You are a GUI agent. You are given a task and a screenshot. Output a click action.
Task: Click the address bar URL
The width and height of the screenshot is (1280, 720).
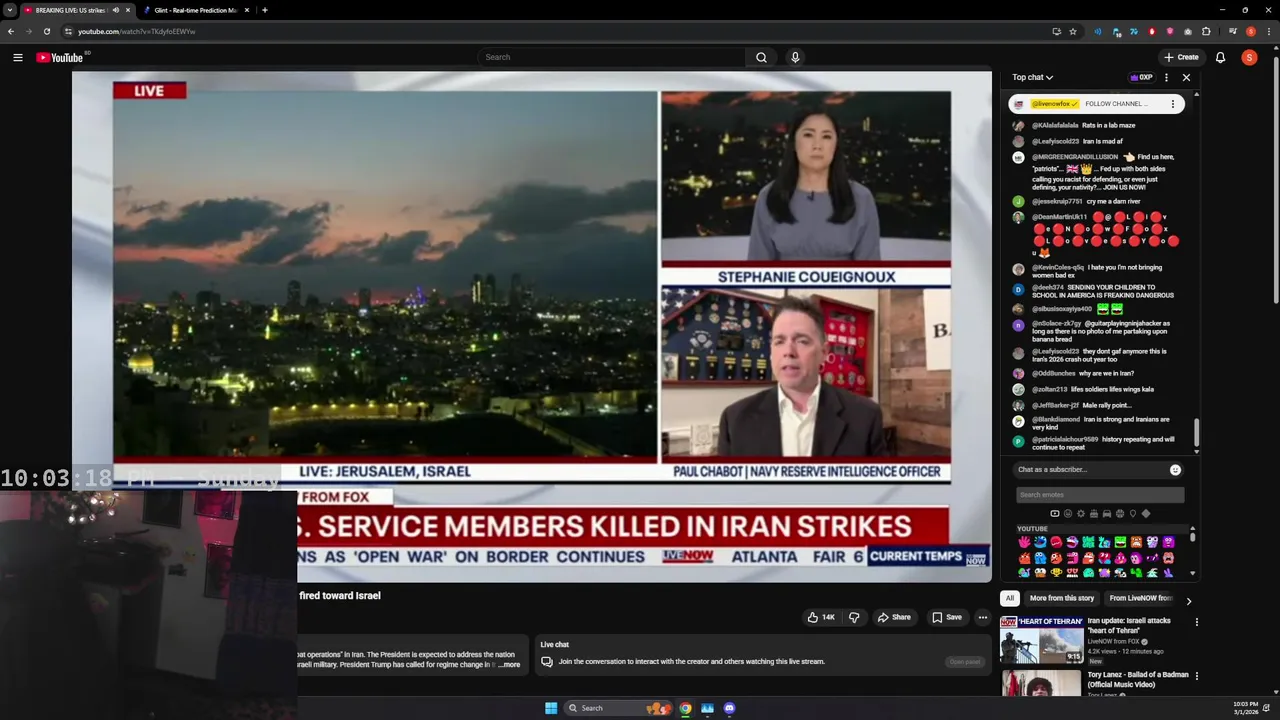point(137,31)
